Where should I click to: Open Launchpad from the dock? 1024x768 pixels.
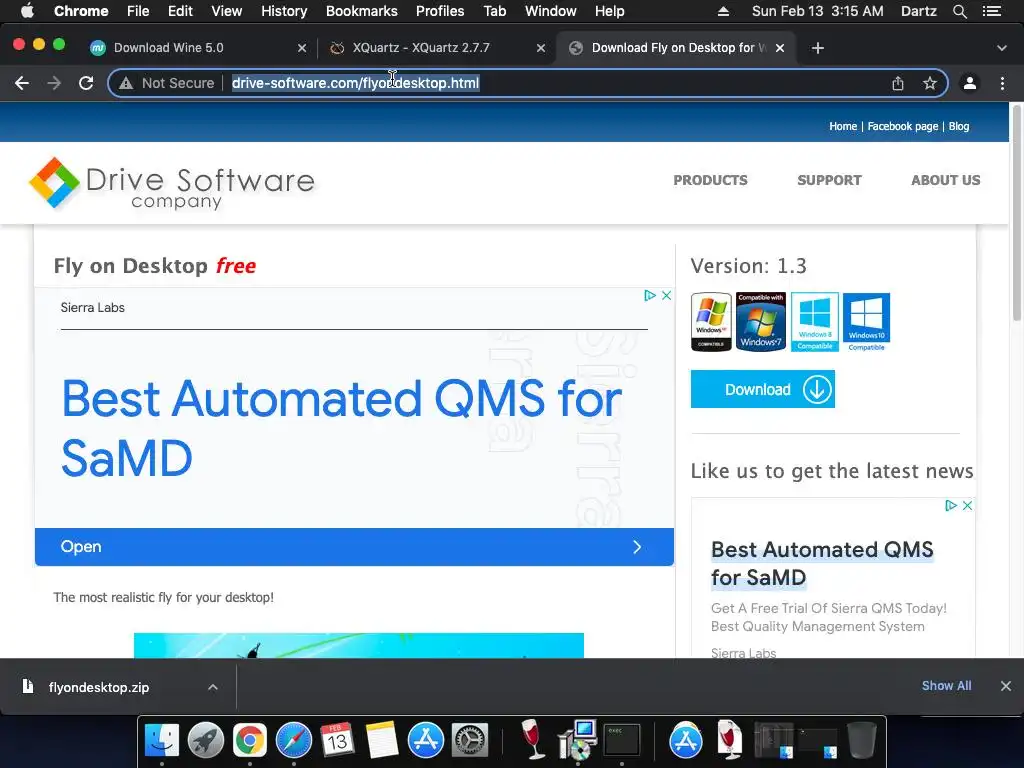pyautogui.click(x=206, y=741)
